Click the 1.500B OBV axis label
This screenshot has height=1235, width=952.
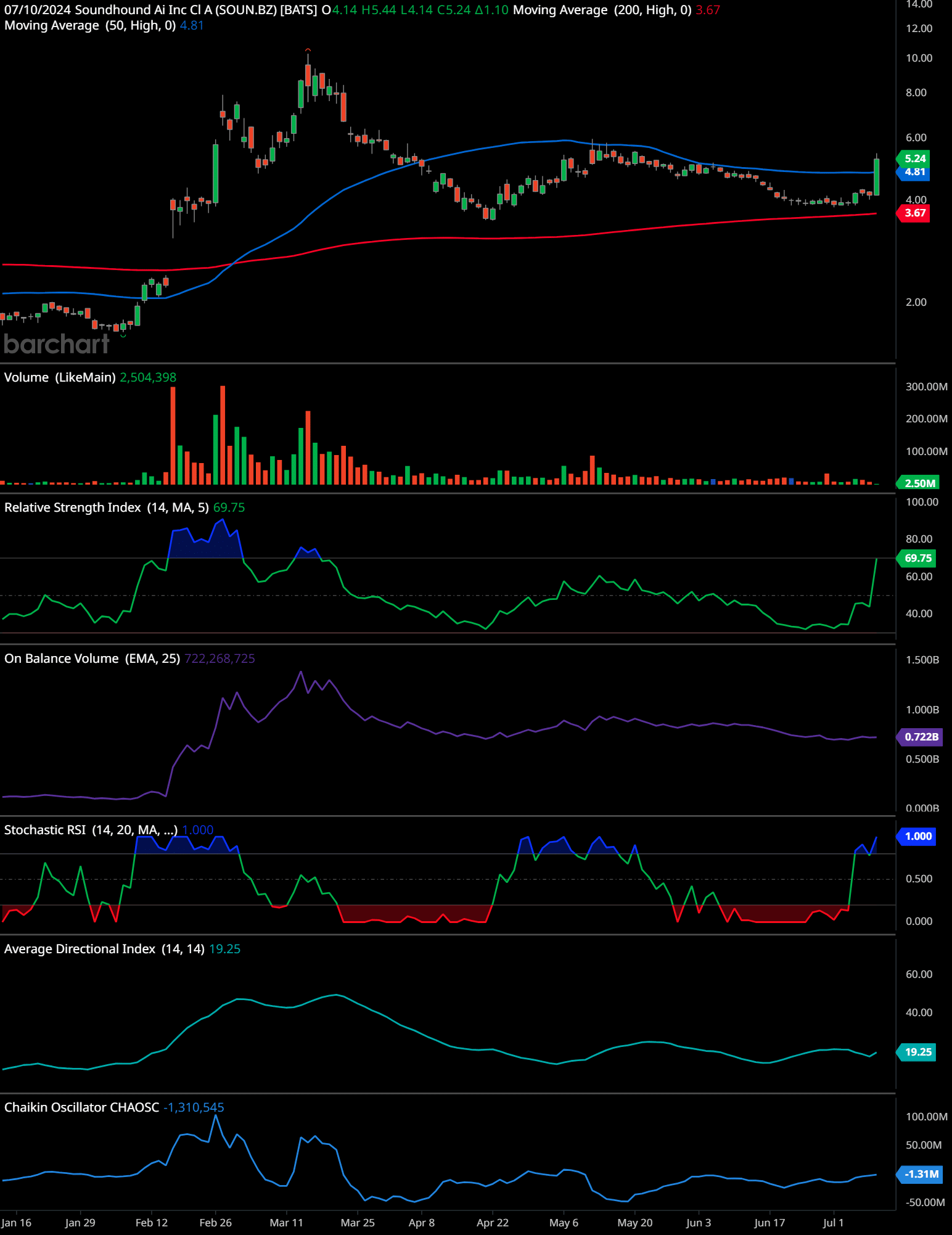coord(922,660)
